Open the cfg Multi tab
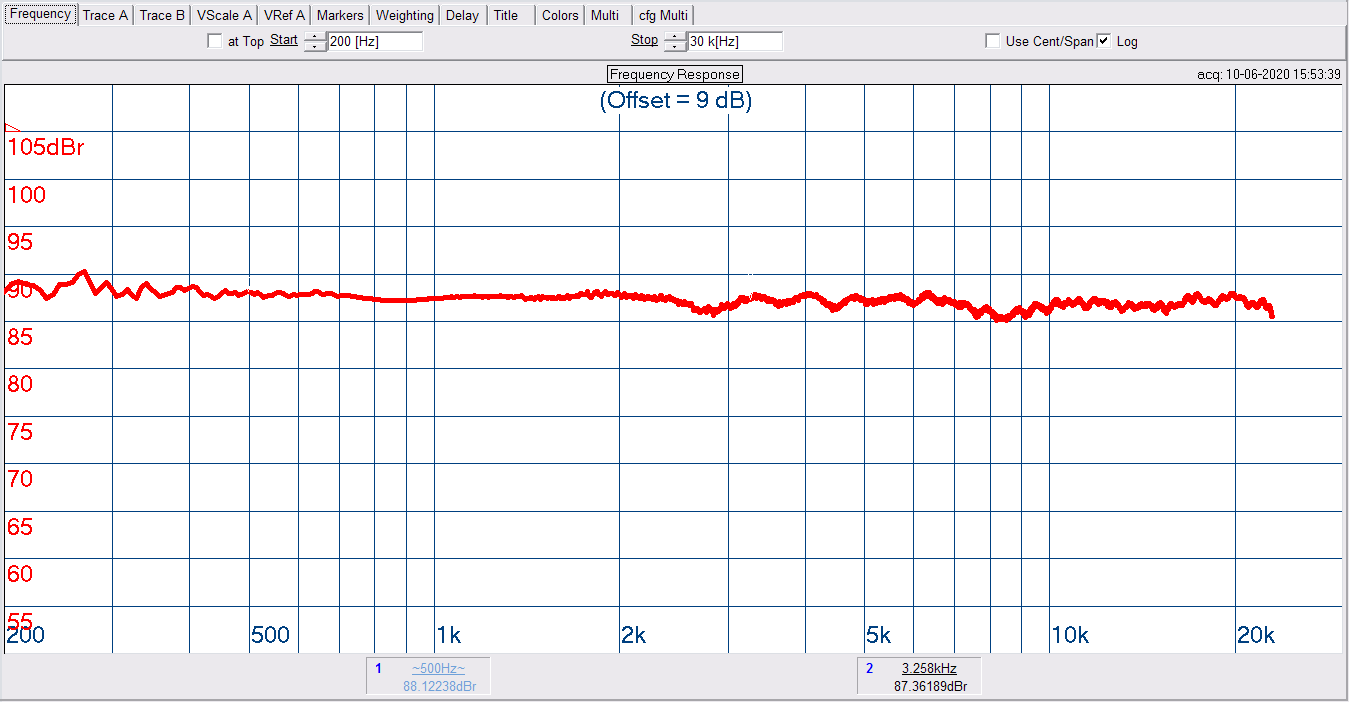This screenshot has width=1349, height=702. click(x=663, y=15)
